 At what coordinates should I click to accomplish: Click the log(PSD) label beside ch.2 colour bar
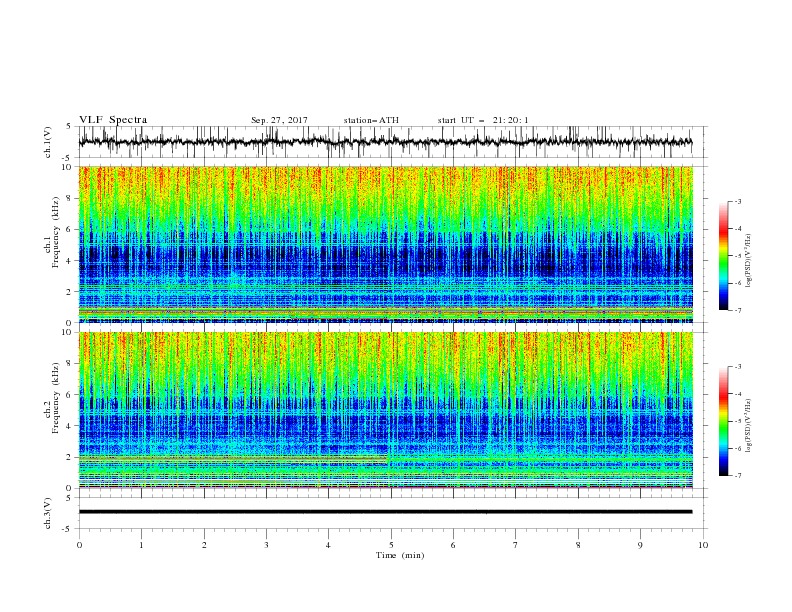750,426
